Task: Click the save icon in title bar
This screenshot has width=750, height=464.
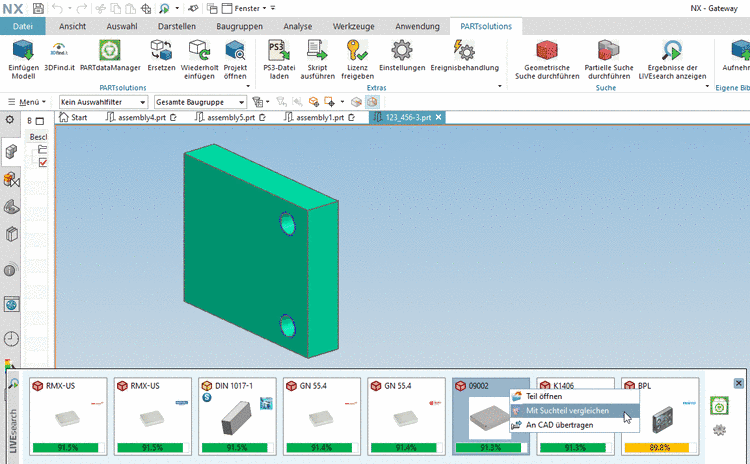Action: 38,8
